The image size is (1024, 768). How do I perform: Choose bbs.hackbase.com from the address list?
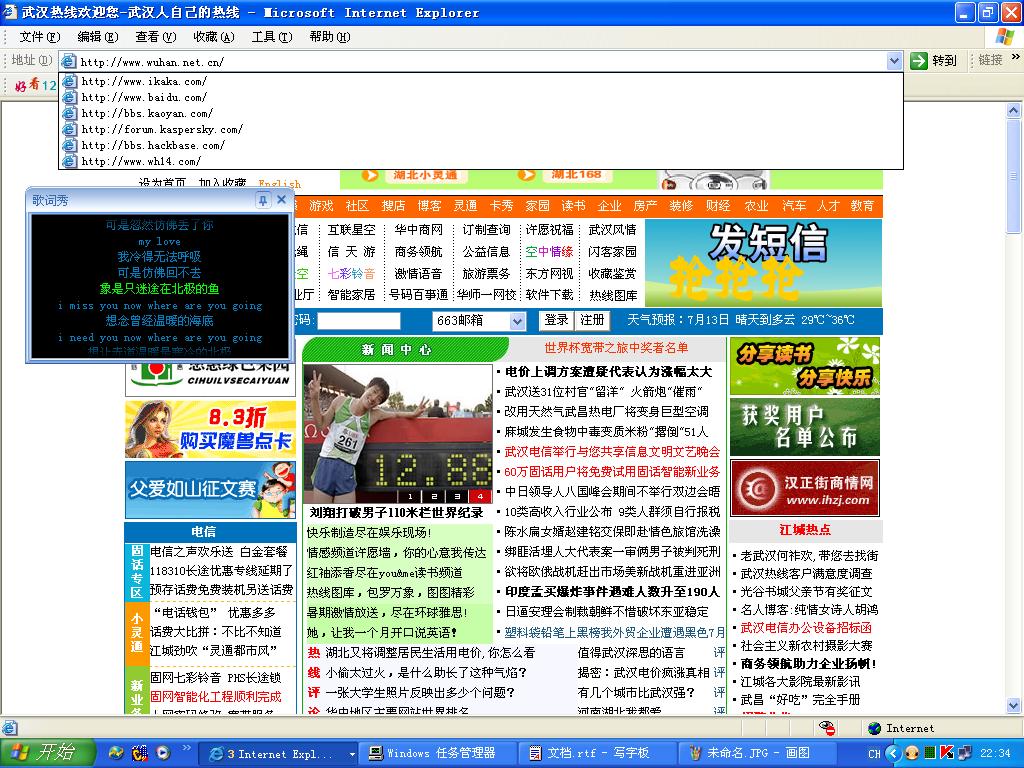pos(153,145)
